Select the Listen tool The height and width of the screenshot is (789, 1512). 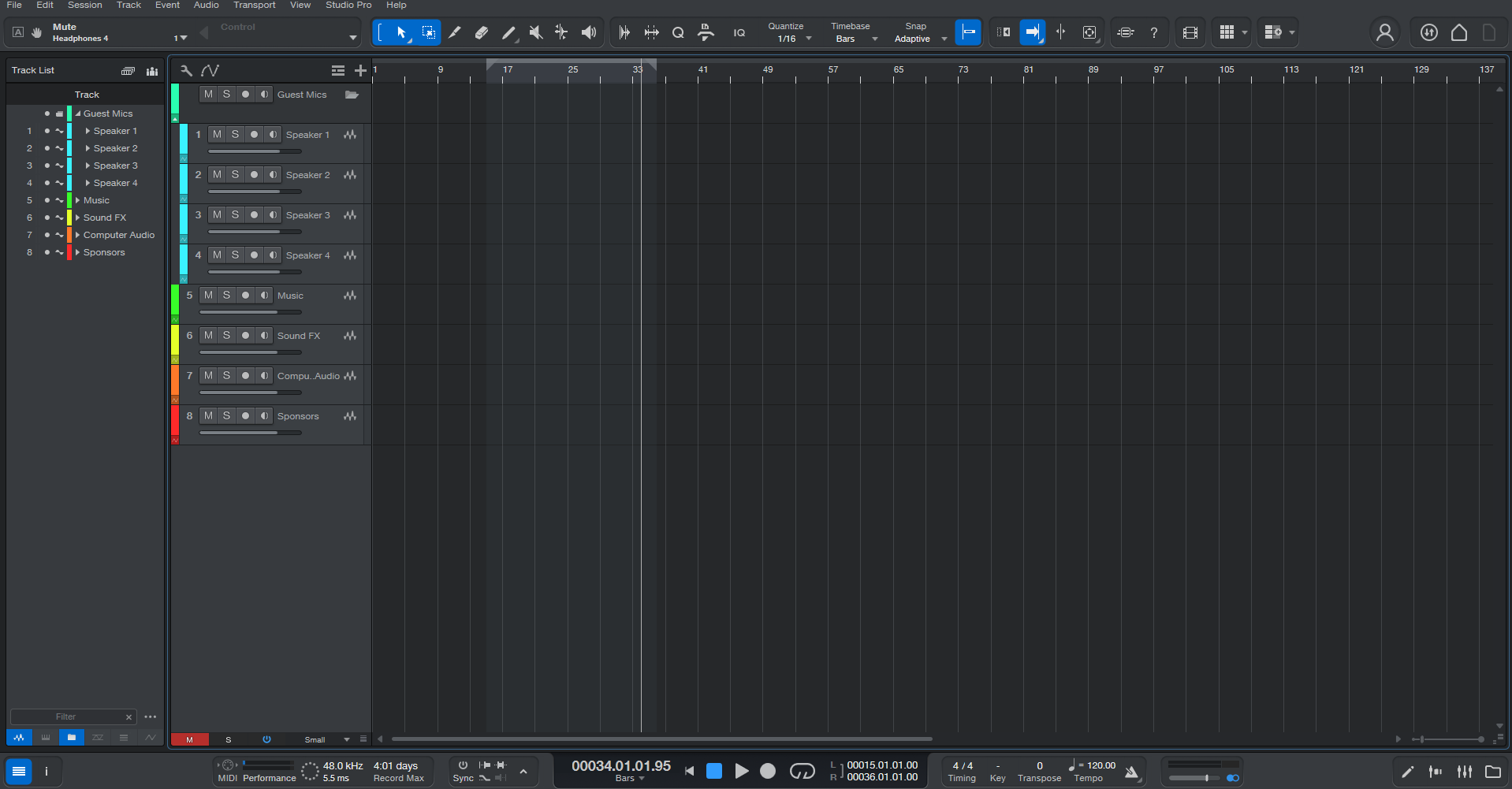tap(589, 32)
